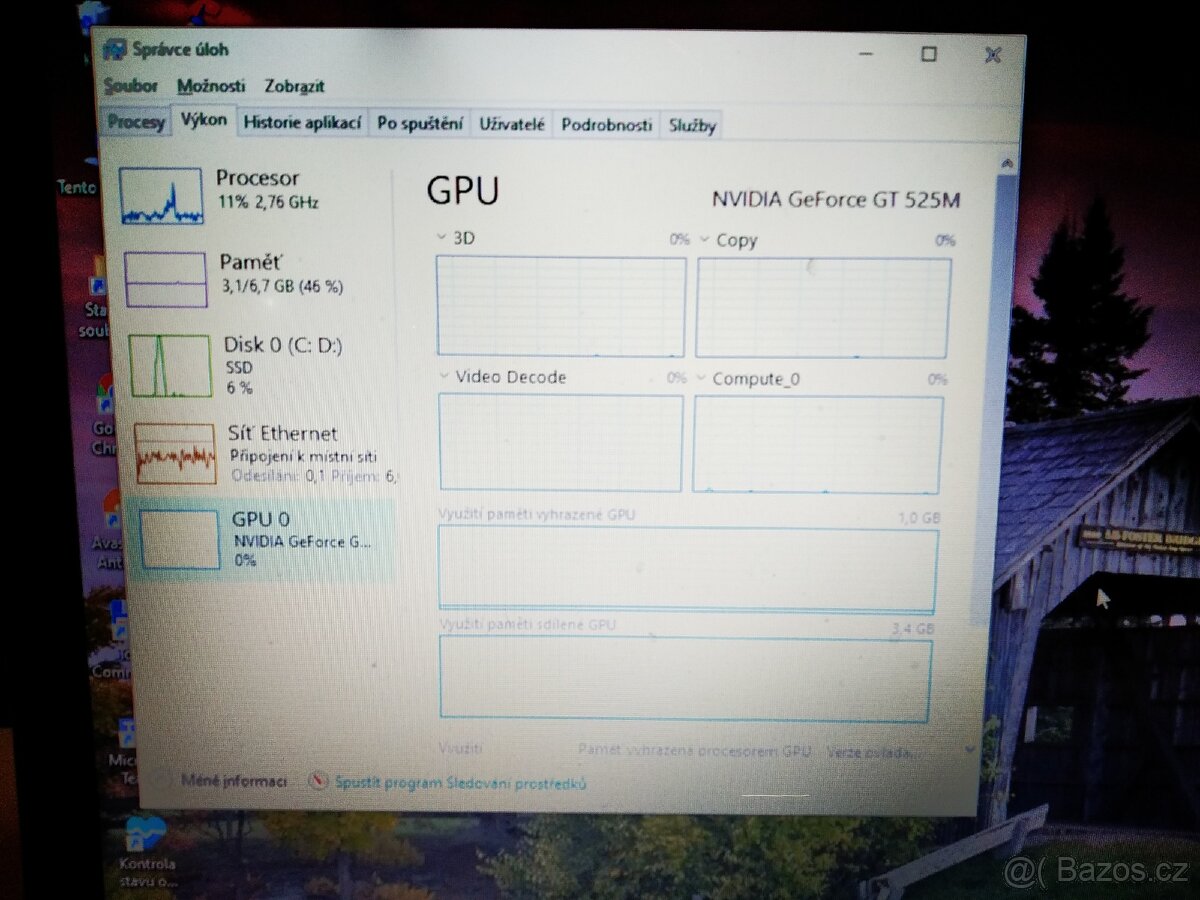Switch to the Procesy tab
This screenshot has width=1200, height=900.
(136, 123)
